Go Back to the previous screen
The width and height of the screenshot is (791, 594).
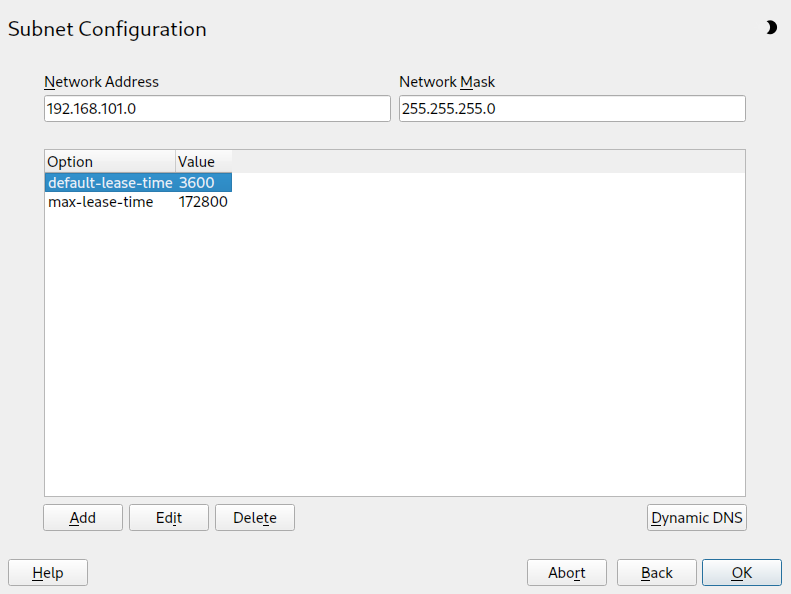[x=657, y=572]
